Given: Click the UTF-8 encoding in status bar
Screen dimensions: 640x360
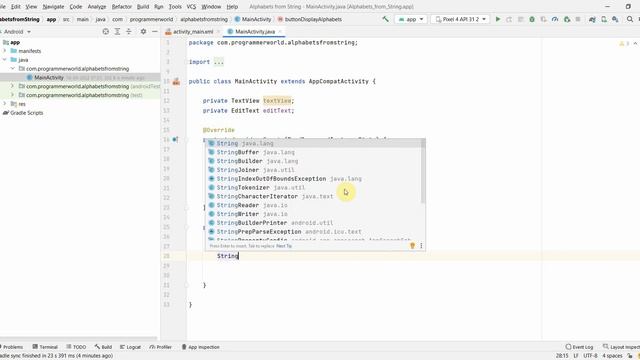Looking at the screenshot, I should pyautogui.click(x=590, y=356).
